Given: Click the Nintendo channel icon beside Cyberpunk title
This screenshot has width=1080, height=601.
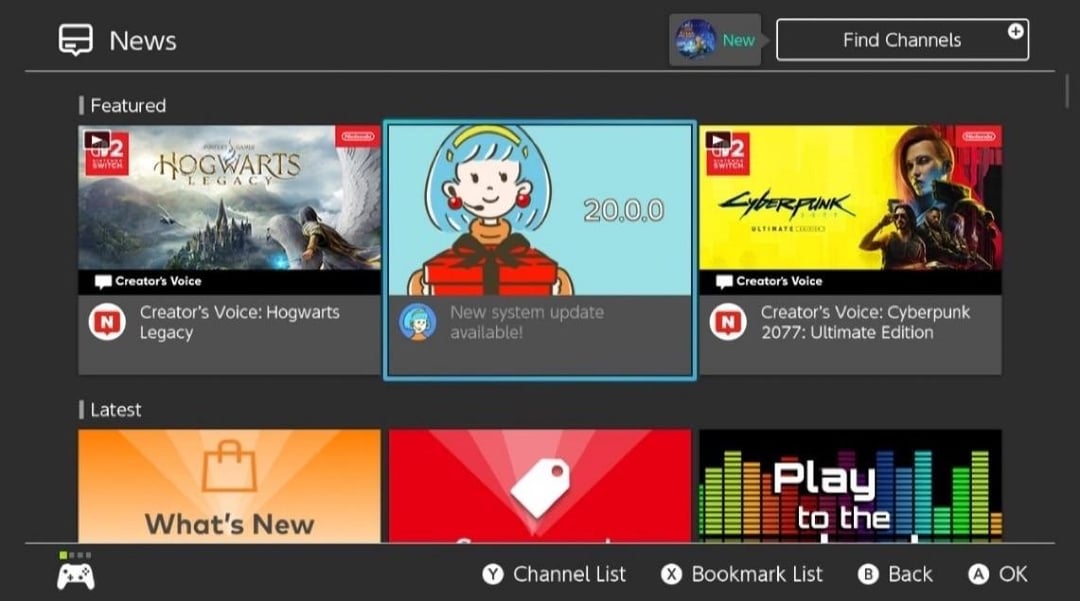Looking at the screenshot, I should [727, 322].
